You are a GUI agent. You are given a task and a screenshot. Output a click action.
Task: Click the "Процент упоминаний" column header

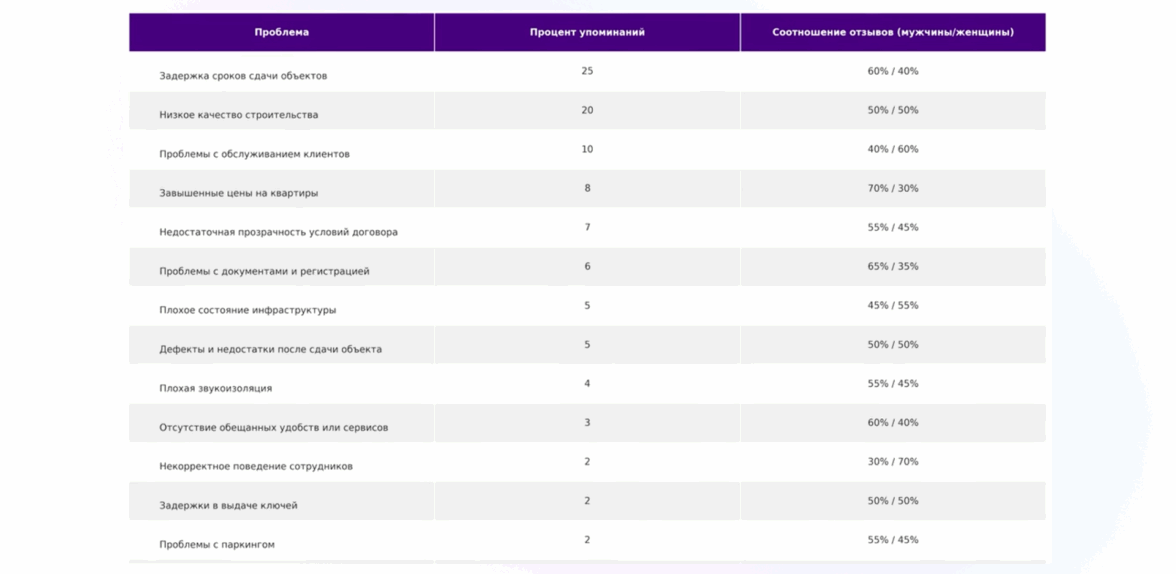tap(587, 32)
